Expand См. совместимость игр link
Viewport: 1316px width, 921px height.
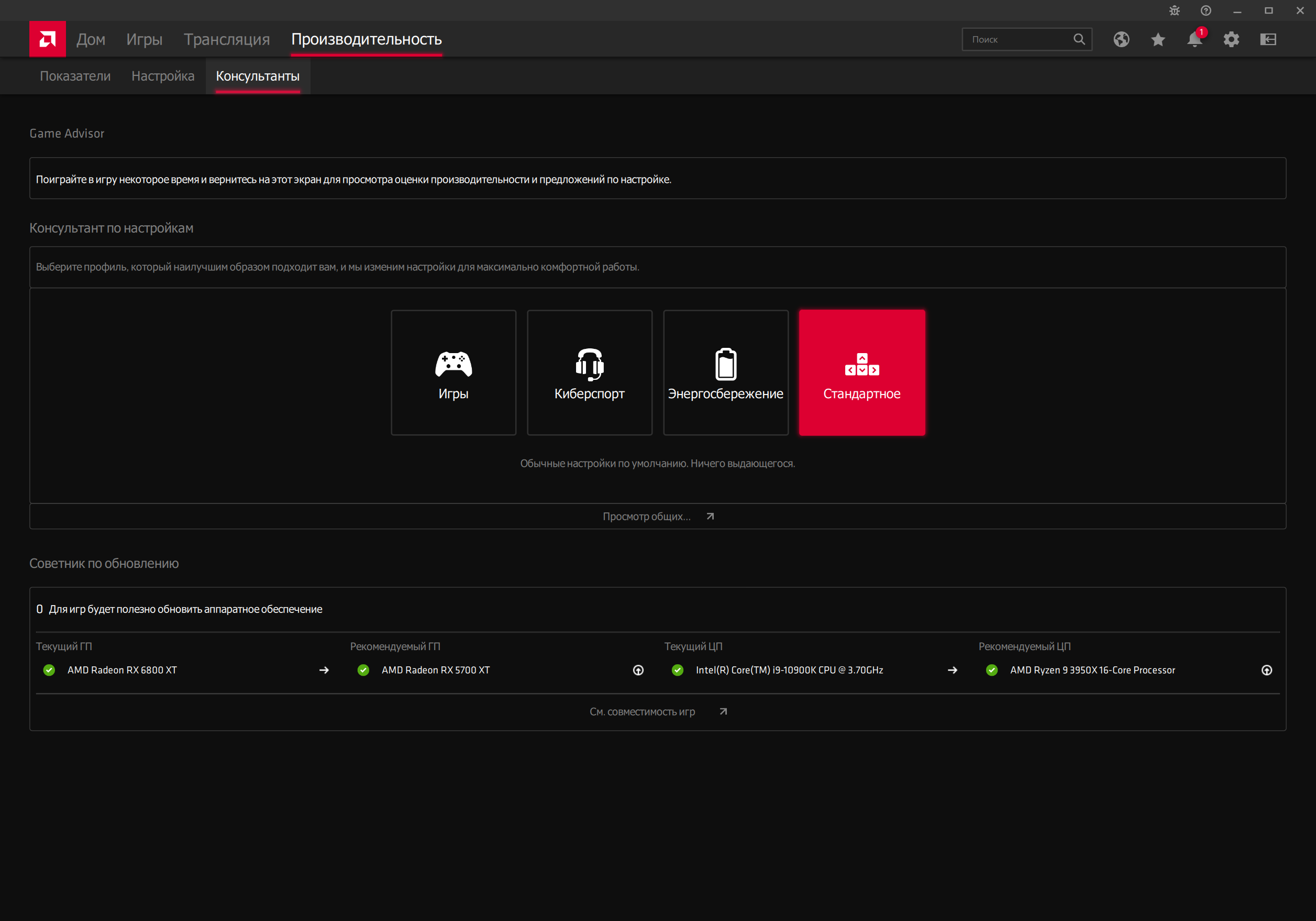657,711
